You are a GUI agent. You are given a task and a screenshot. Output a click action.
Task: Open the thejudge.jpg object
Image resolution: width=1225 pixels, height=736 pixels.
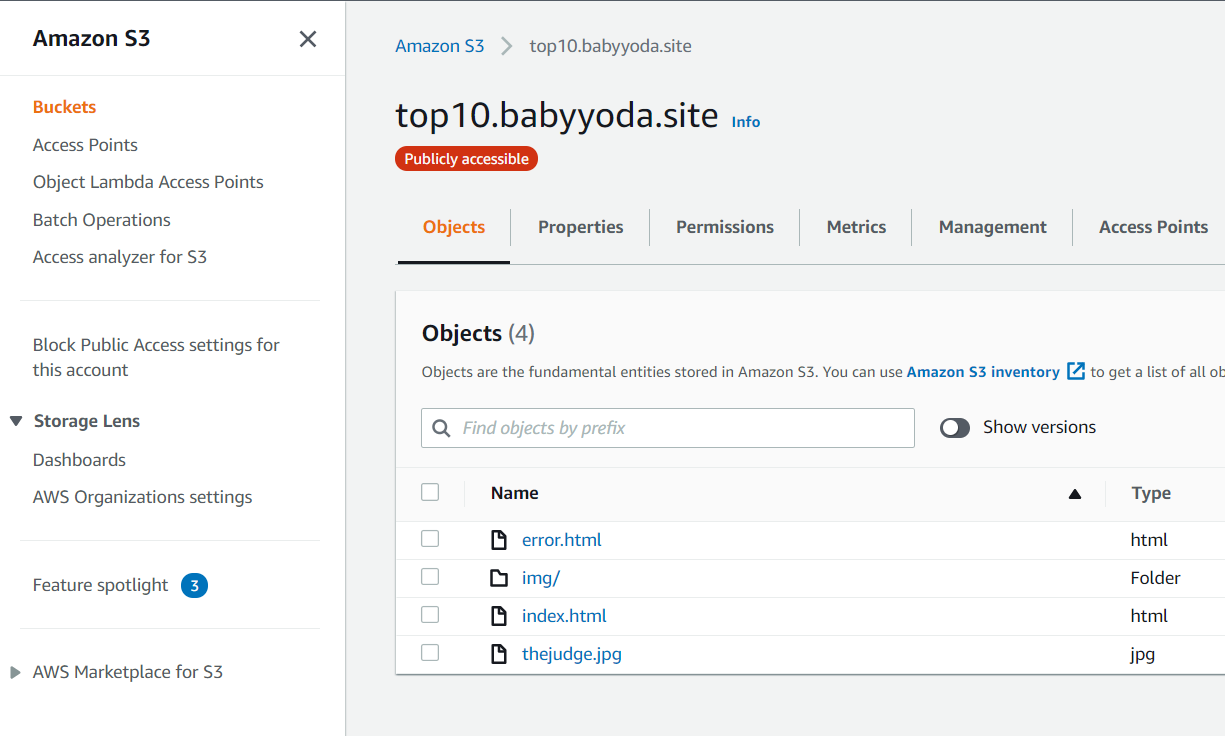572,654
